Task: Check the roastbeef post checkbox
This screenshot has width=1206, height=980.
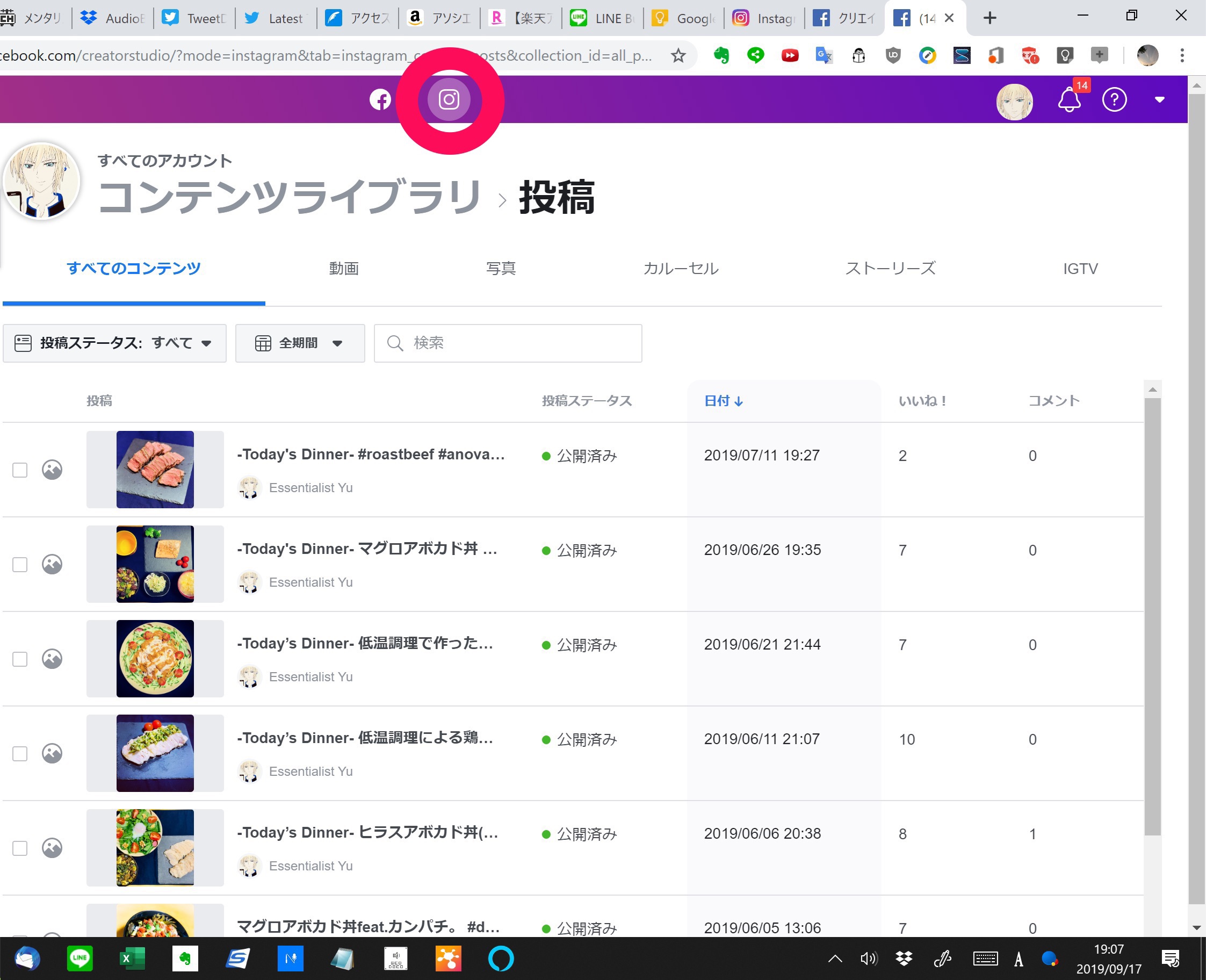Action: point(20,470)
